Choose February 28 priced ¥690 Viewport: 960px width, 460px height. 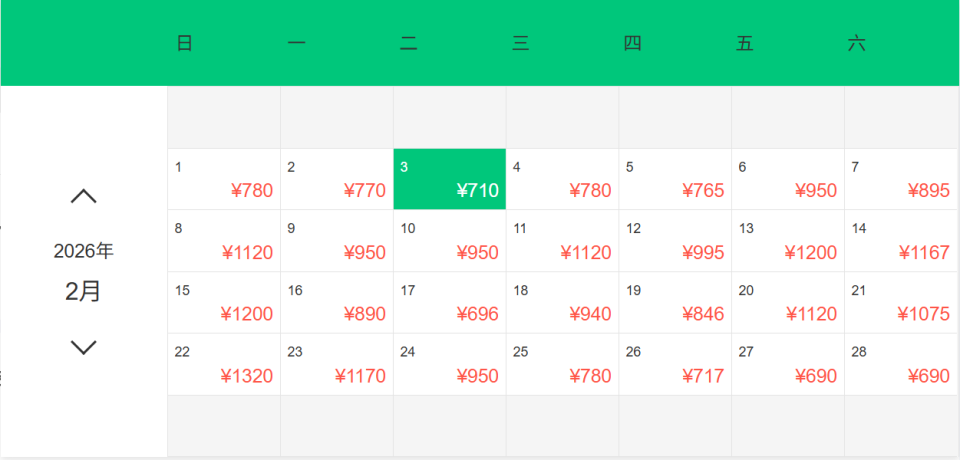coord(901,365)
